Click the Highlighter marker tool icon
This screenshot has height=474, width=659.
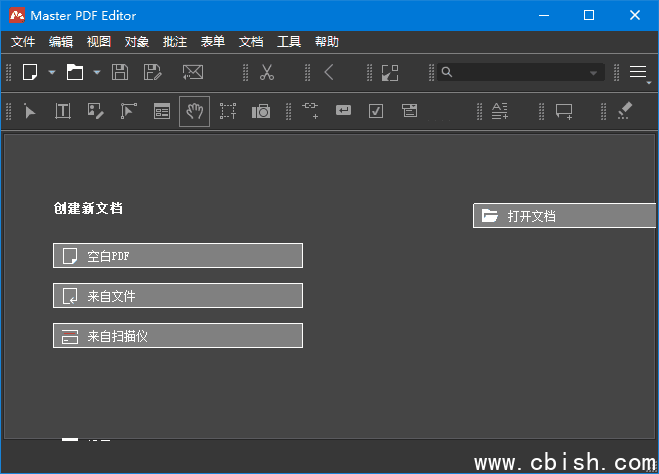click(x=625, y=111)
